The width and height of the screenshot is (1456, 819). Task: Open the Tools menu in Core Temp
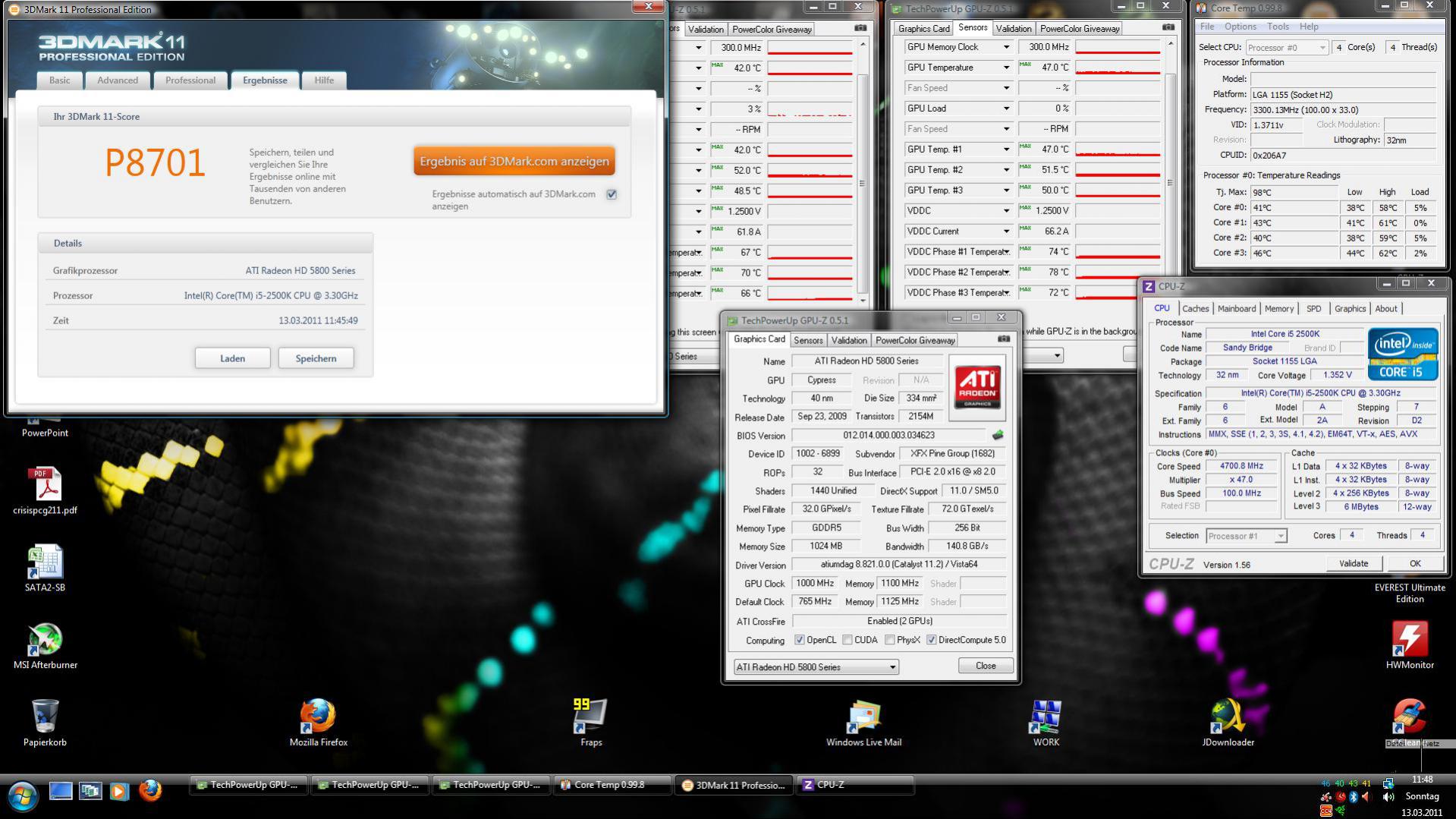tap(1278, 27)
